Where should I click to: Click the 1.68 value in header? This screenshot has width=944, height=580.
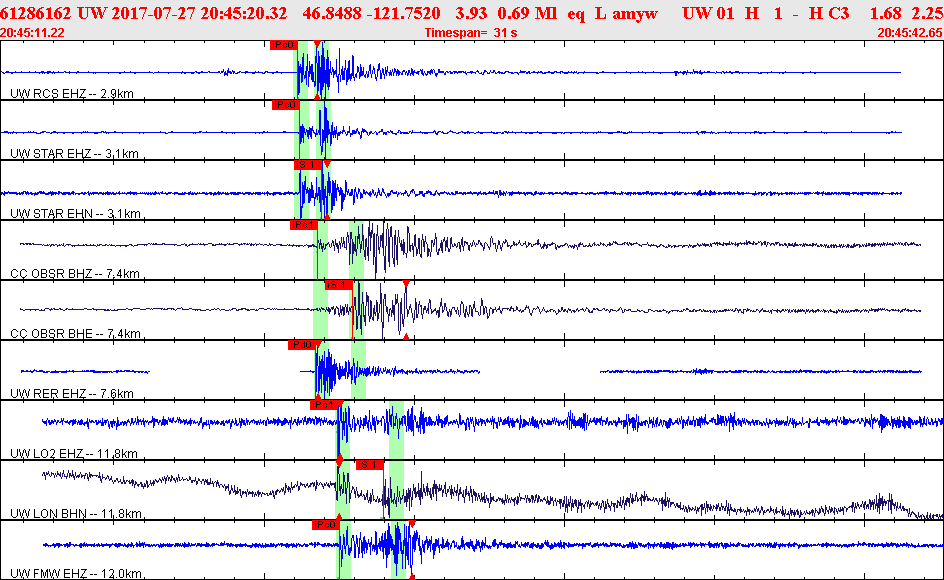[x=886, y=13]
